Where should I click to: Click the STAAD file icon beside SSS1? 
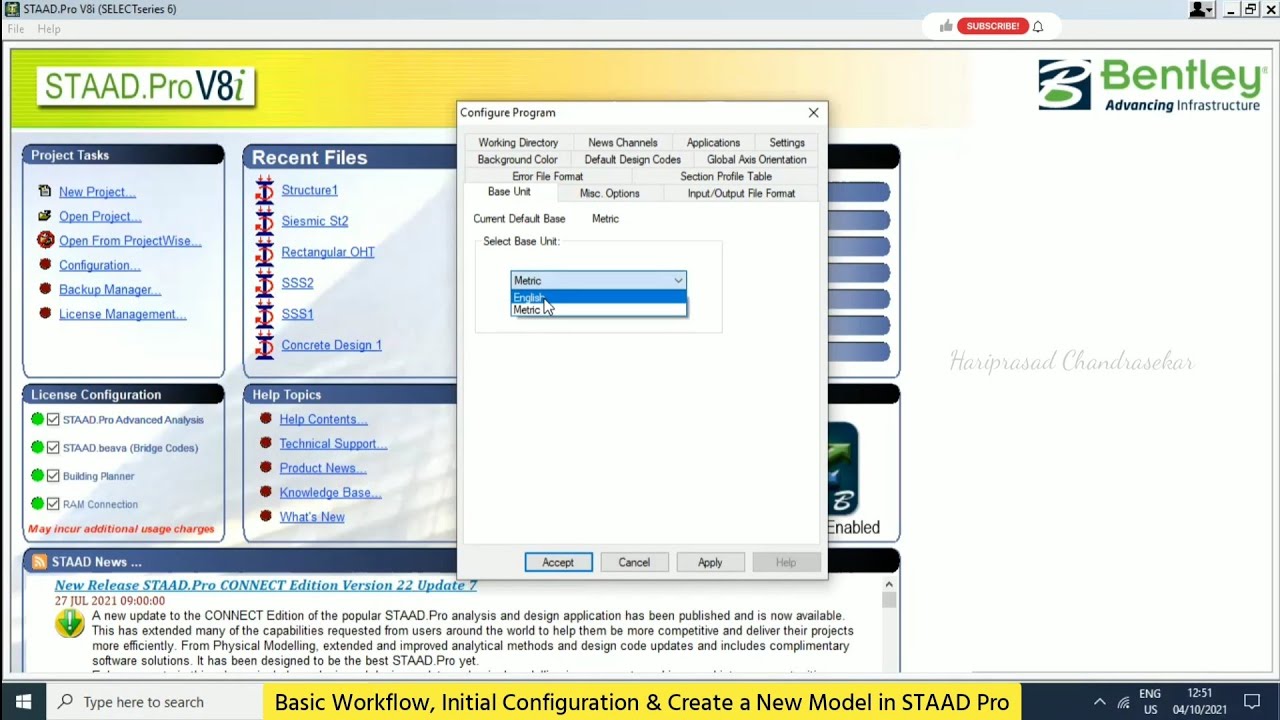(264, 313)
